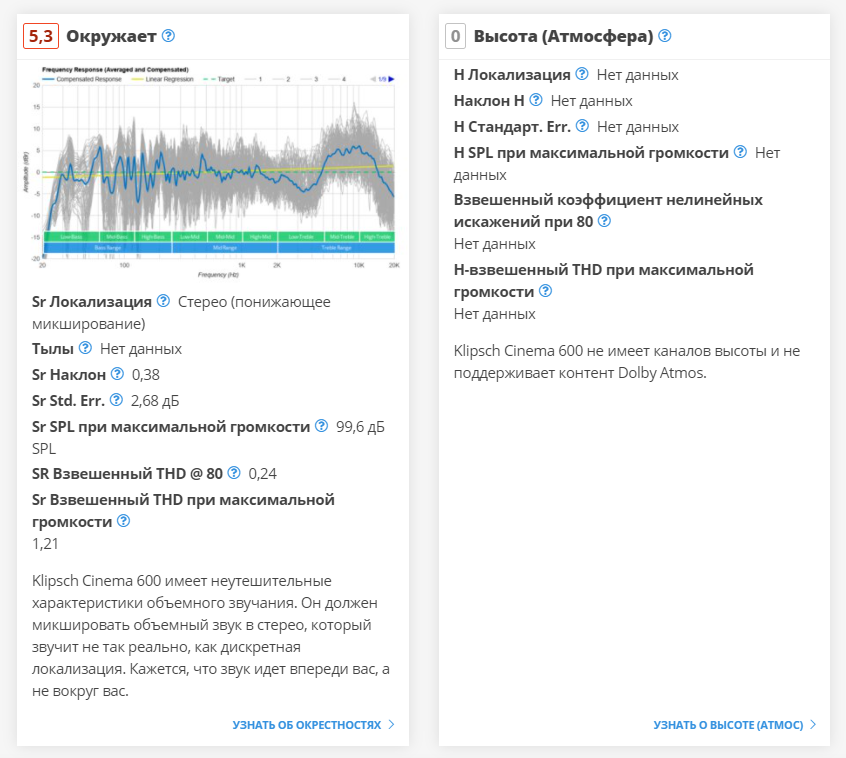846x758 pixels.
Task: Go to previous legend page arrow
Action: pyautogui.click(x=371, y=78)
